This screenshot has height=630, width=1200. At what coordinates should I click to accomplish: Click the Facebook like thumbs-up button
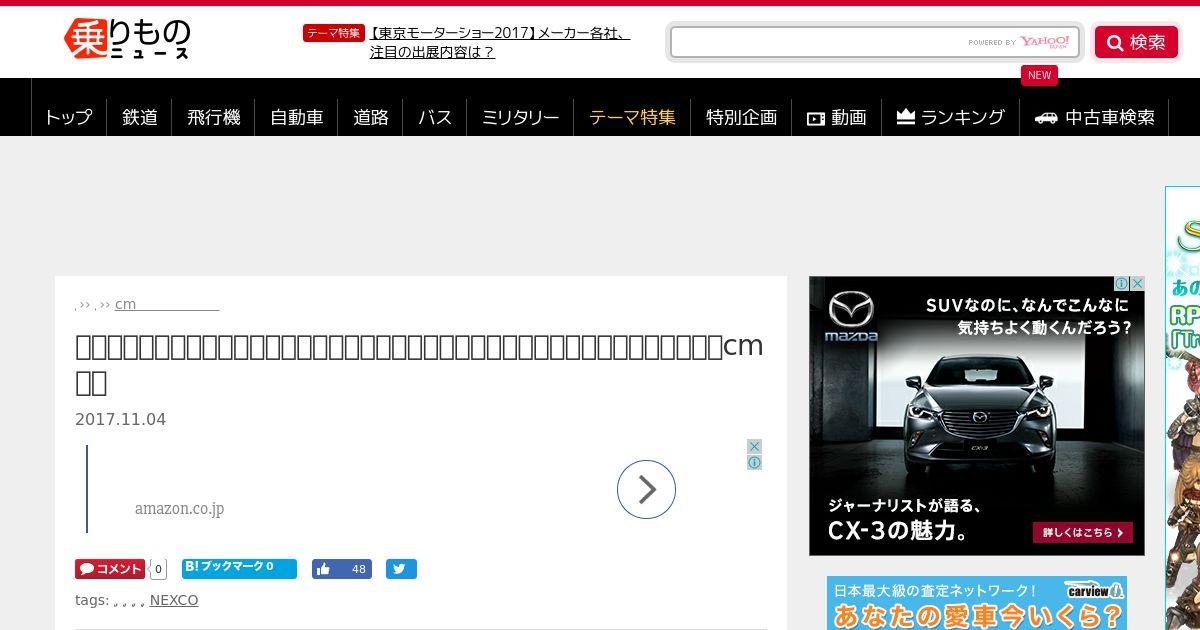(341, 569)
